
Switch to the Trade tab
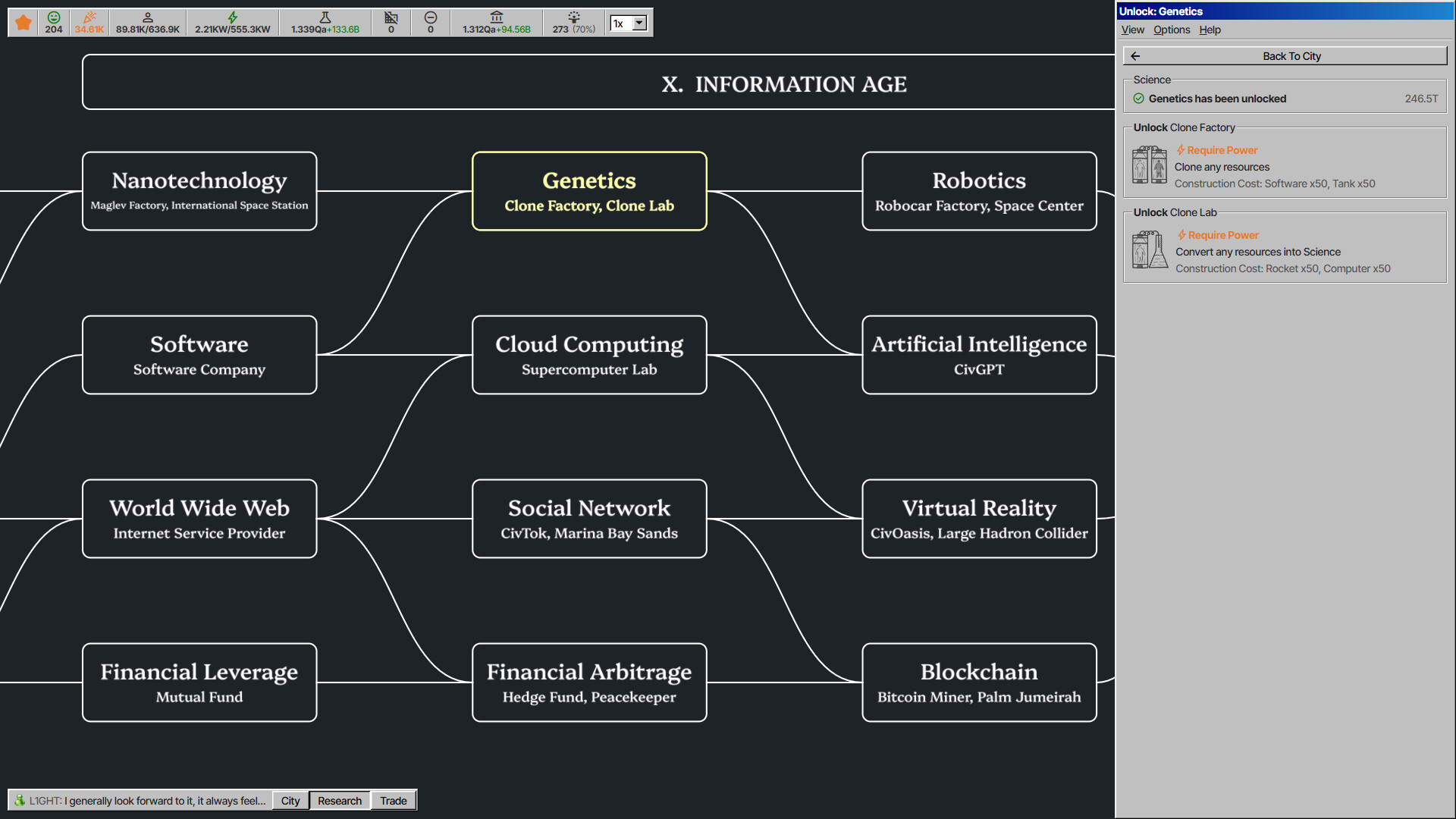393,800
